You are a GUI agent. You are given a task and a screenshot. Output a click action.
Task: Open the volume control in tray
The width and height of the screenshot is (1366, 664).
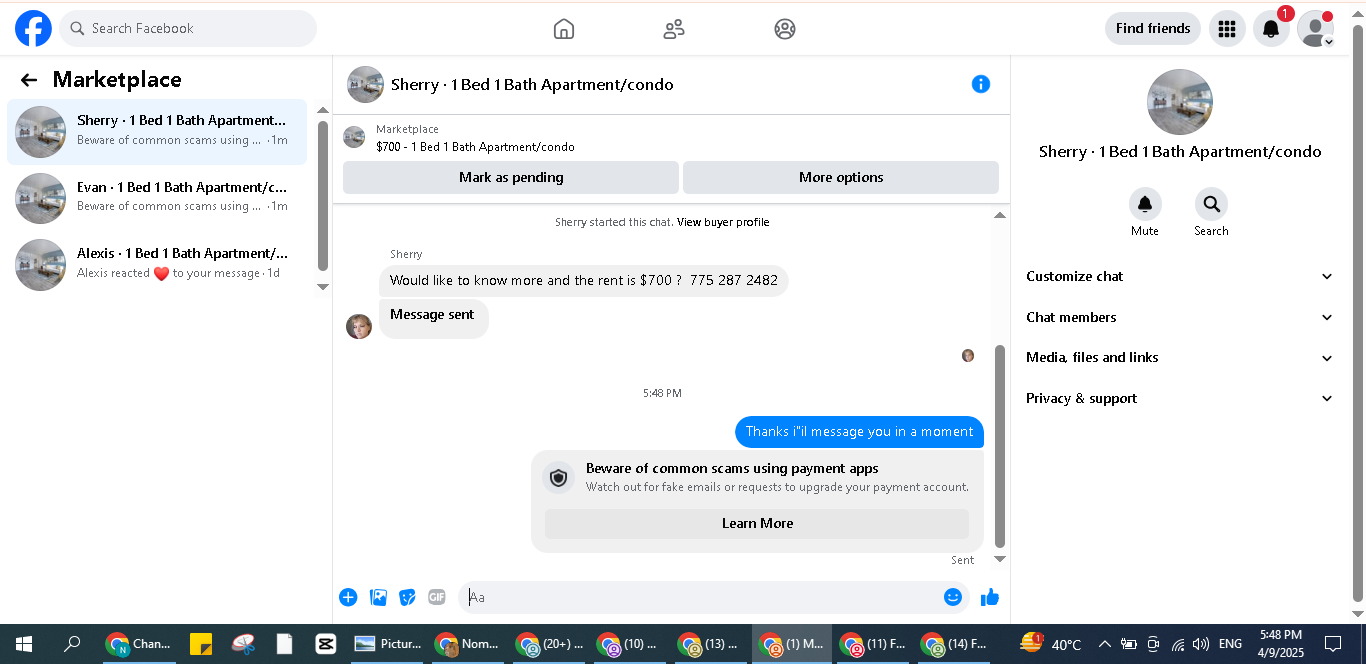[x=1201, y=644]
